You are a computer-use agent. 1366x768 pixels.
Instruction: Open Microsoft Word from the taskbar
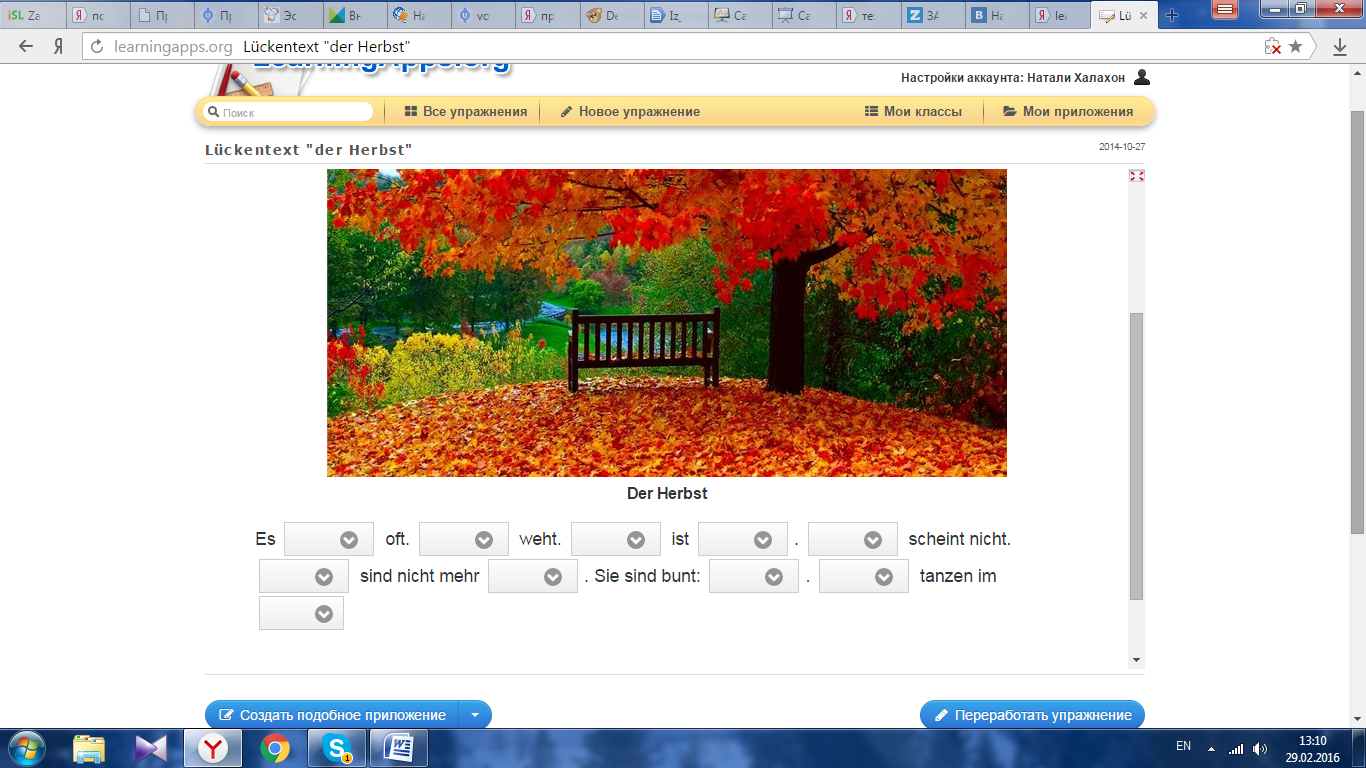[x=398, y=748]
